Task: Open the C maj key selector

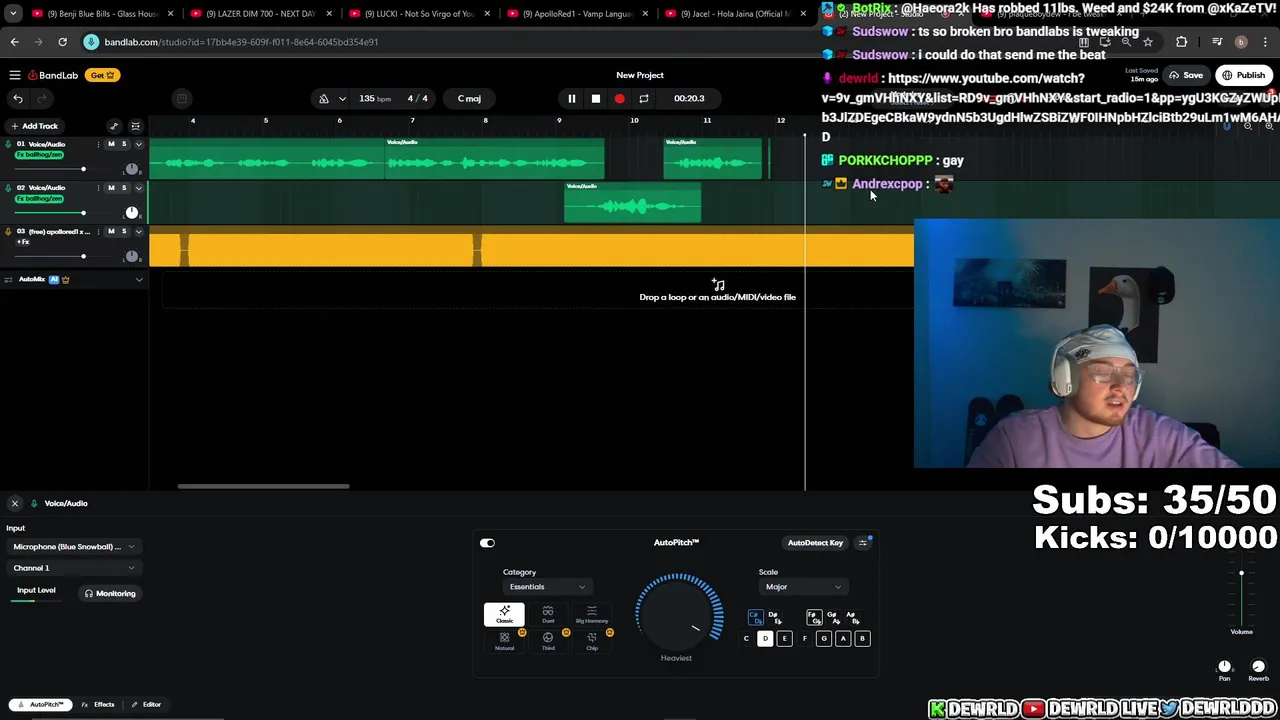Action: tap(469, 98)
